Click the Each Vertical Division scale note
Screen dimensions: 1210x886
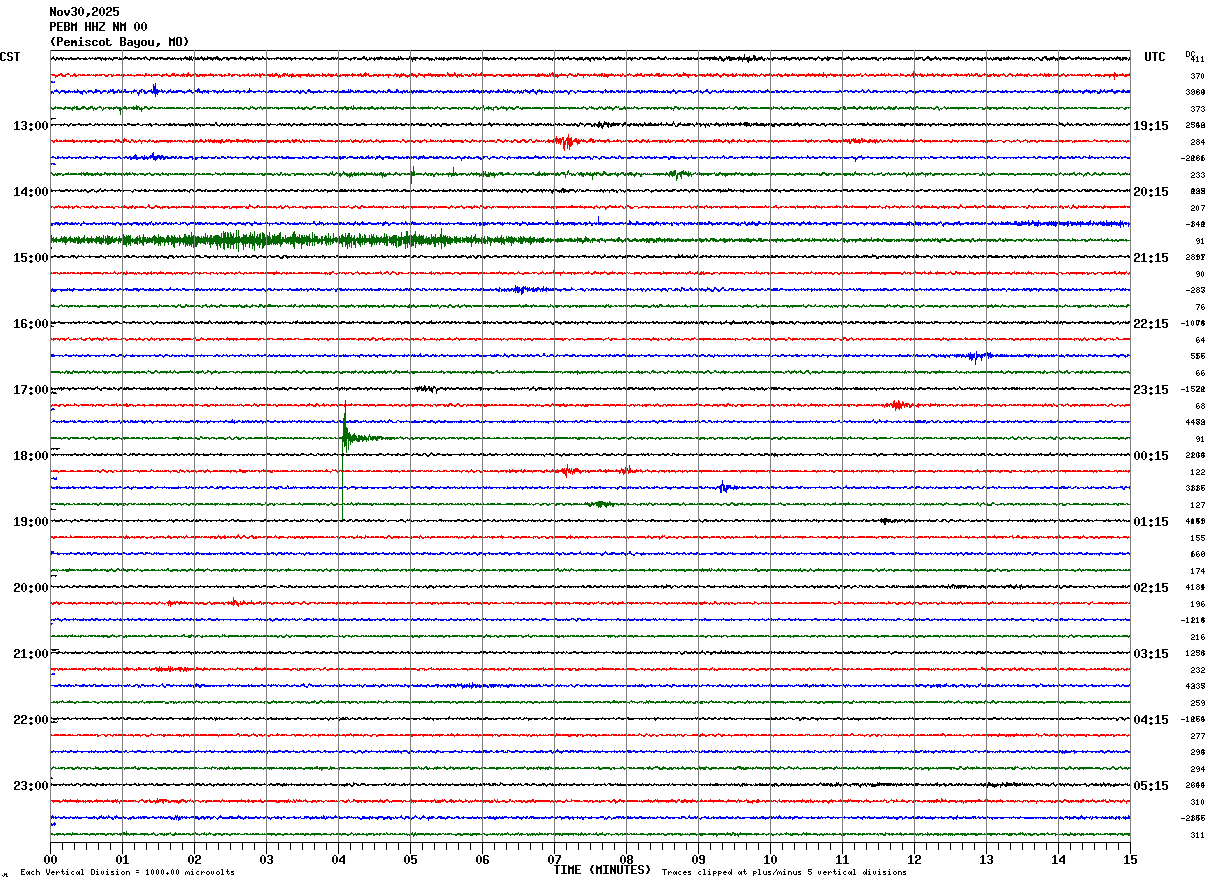(127, 873)
